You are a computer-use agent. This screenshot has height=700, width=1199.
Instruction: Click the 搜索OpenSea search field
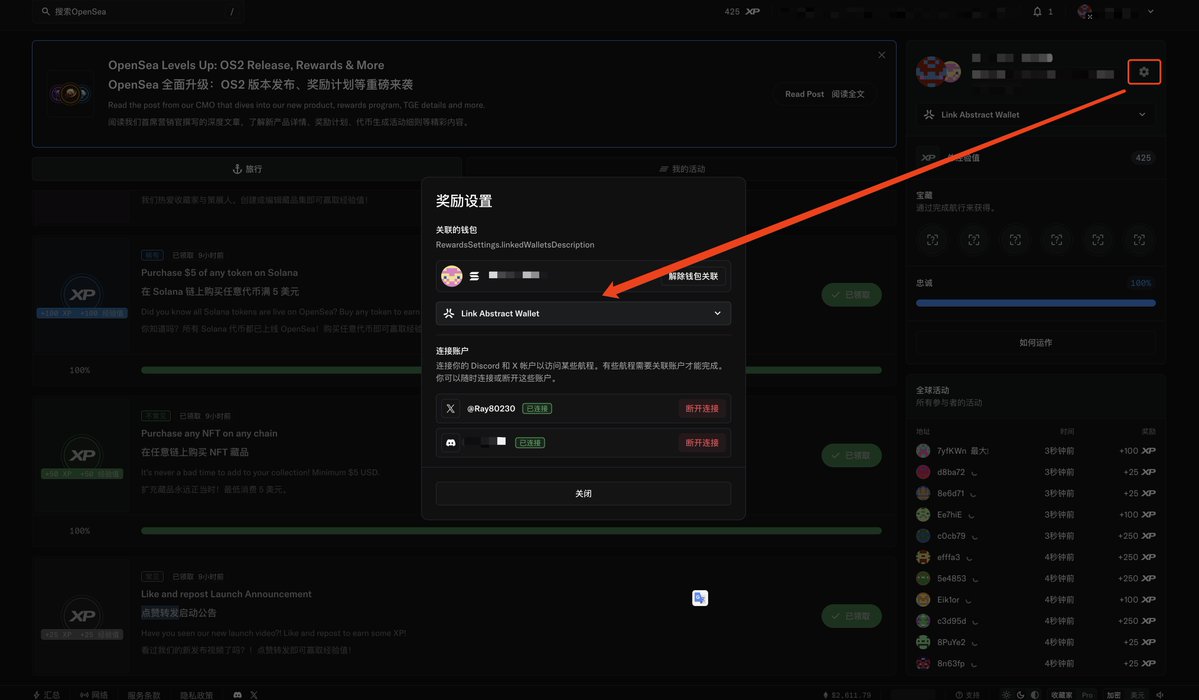138,11
